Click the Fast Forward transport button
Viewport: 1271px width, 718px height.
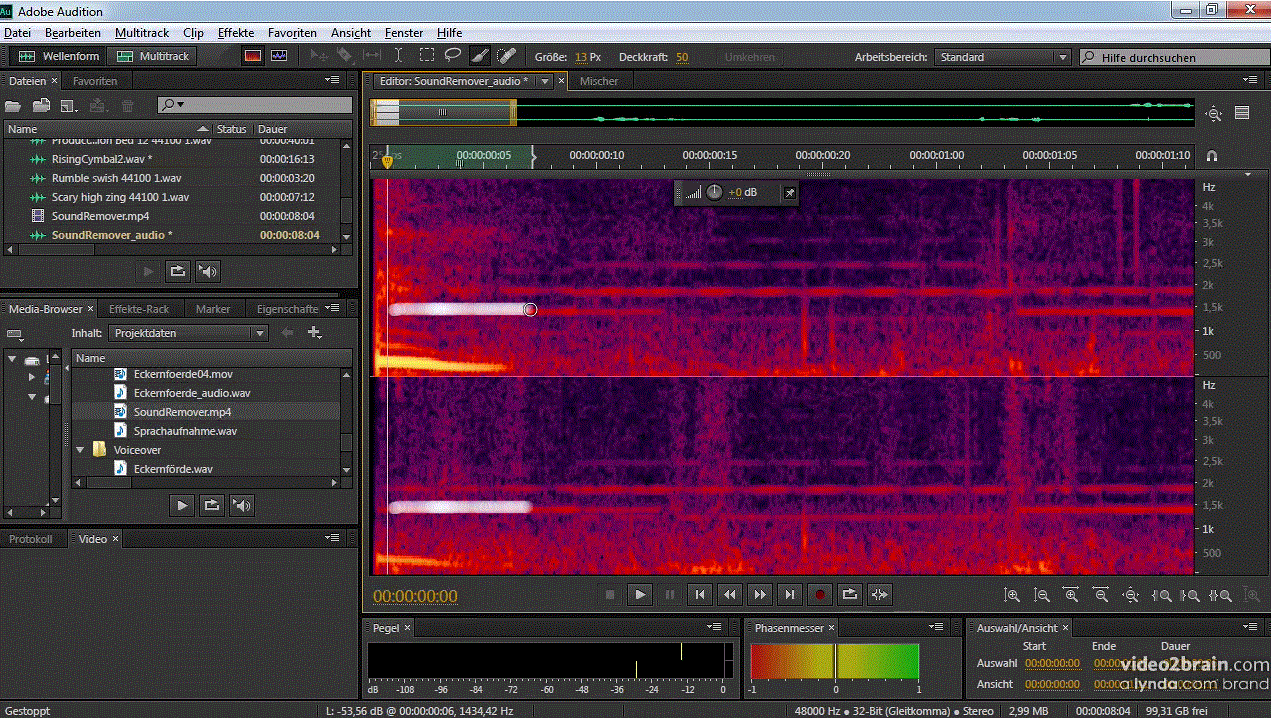click(x=760, y=594)
